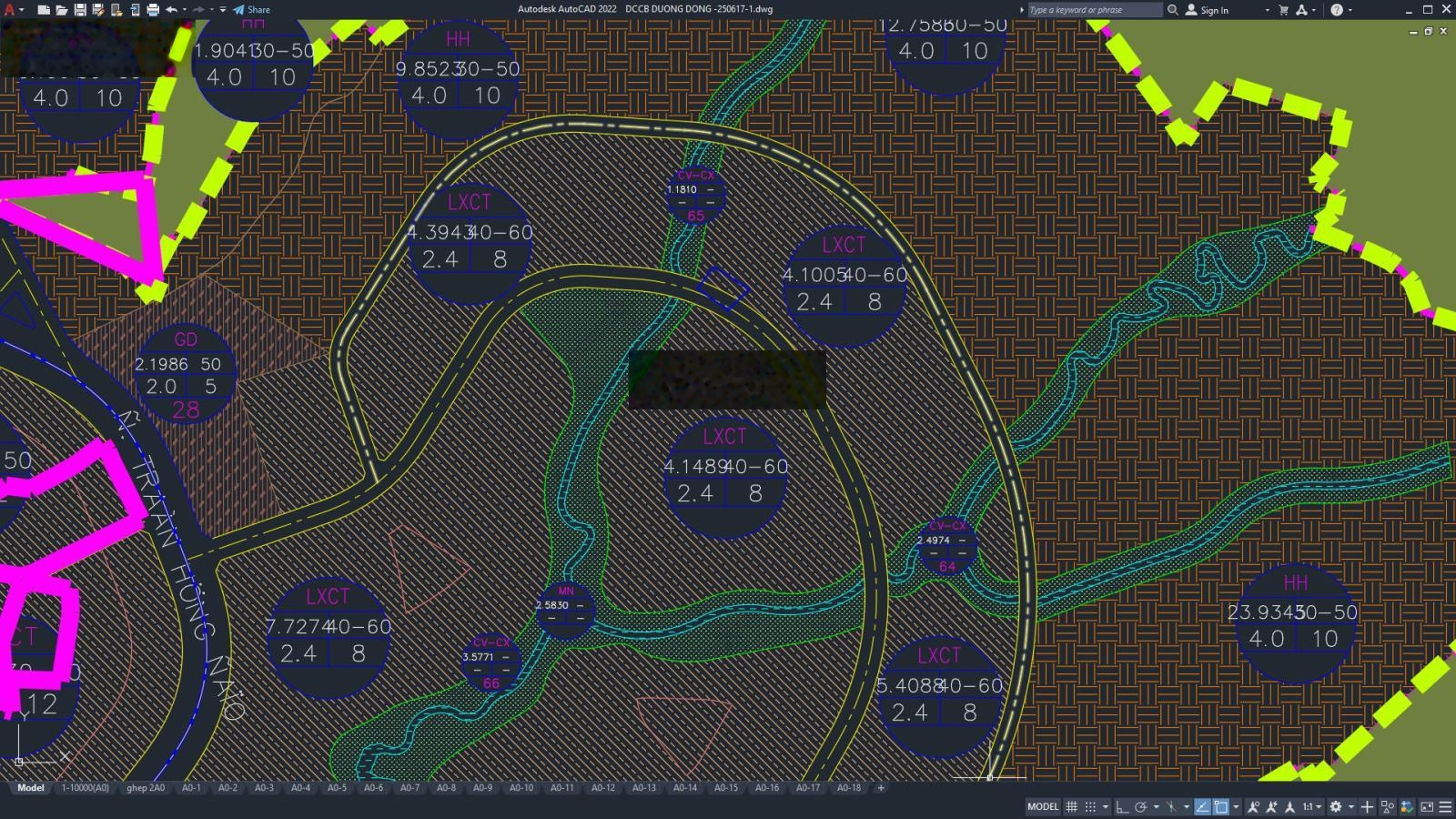Screen dimensions: 1456x819
Task: Switch to the A0-5 layout tab
Action: click(337, 788)
